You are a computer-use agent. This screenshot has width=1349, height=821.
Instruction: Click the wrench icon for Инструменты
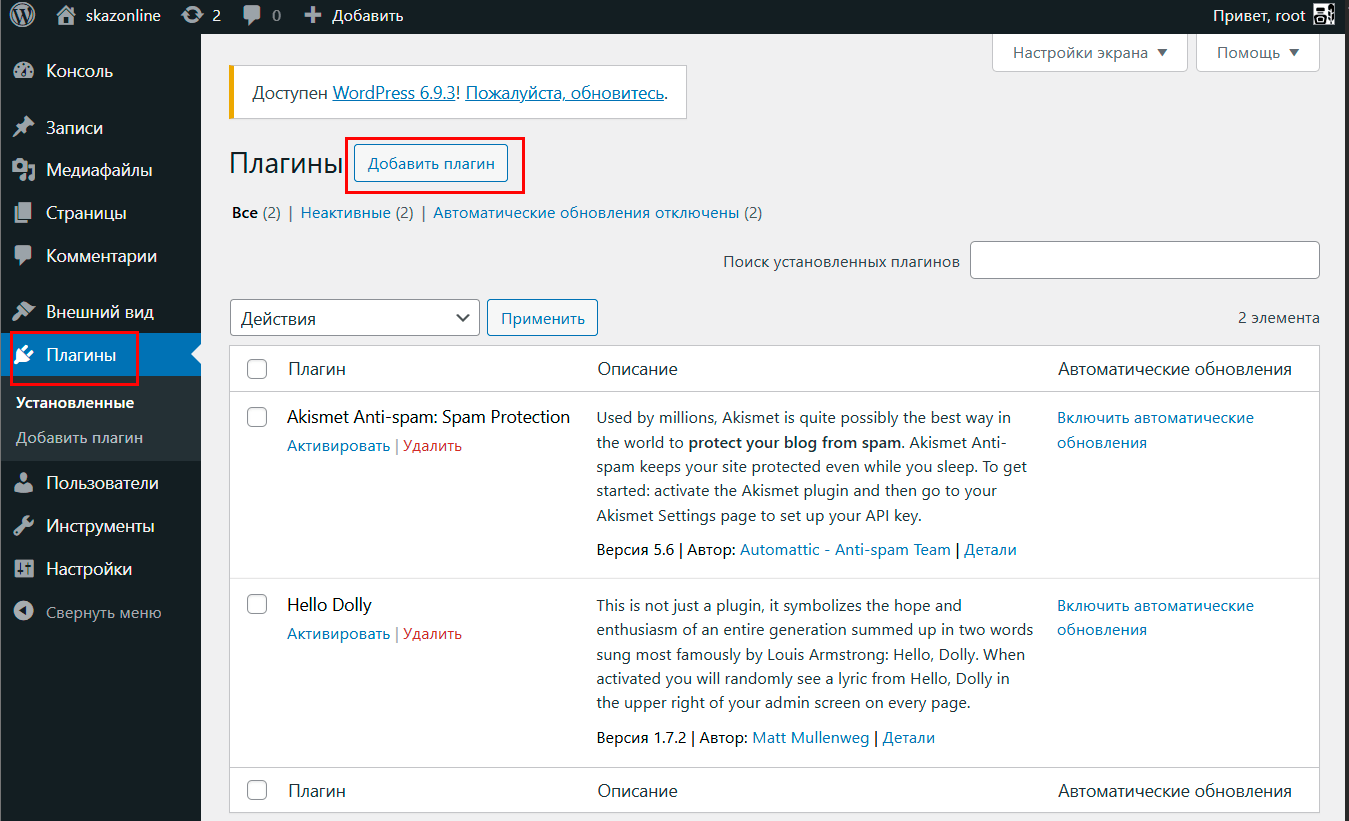click(x=24, y=526)
